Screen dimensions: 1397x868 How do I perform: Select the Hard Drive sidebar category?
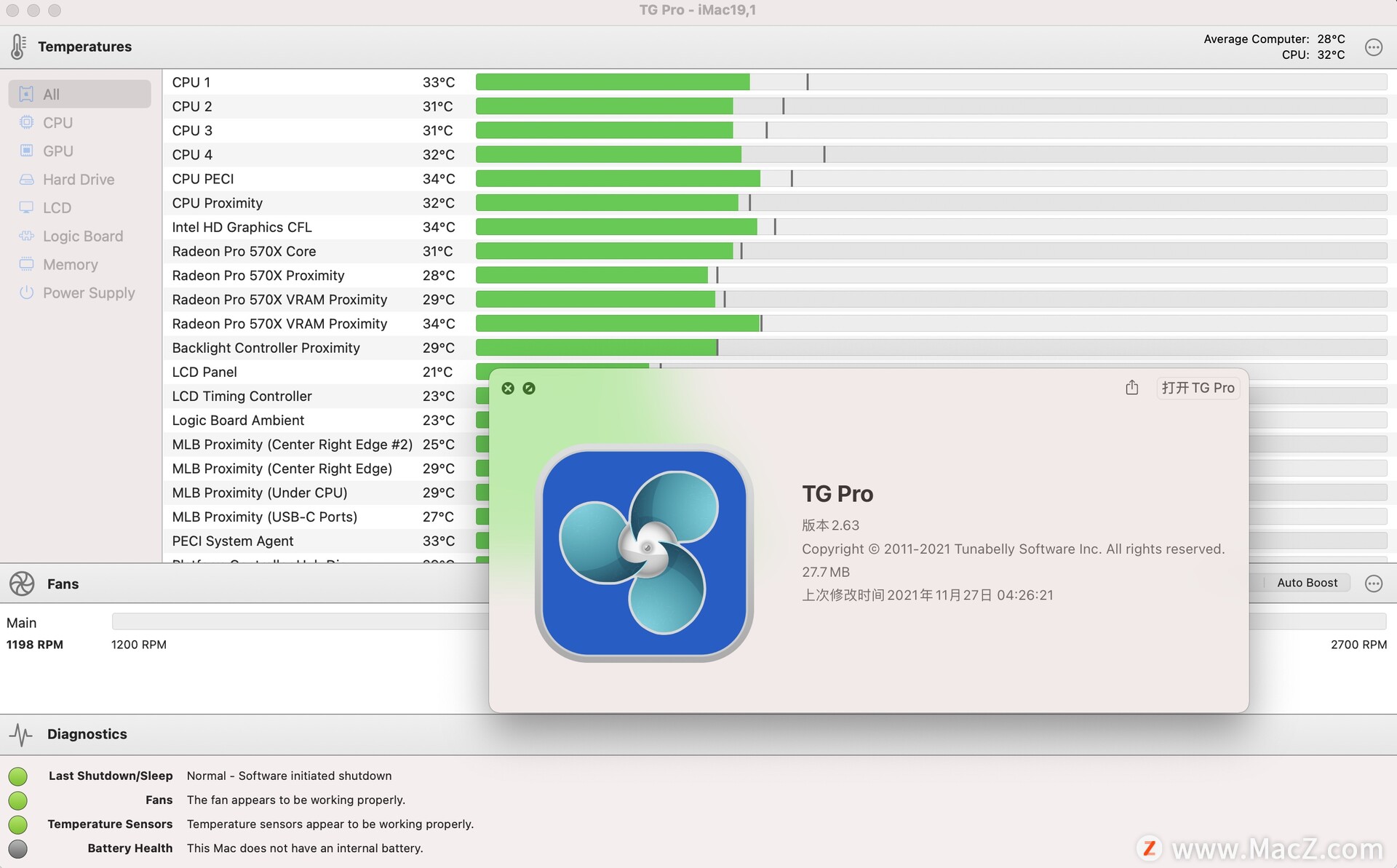[79, 179]
